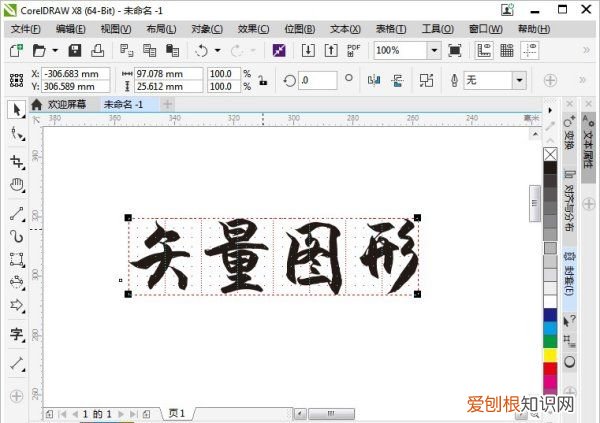
Task: Open the 位图(B) menu
Action: click(x=300, y=29)
